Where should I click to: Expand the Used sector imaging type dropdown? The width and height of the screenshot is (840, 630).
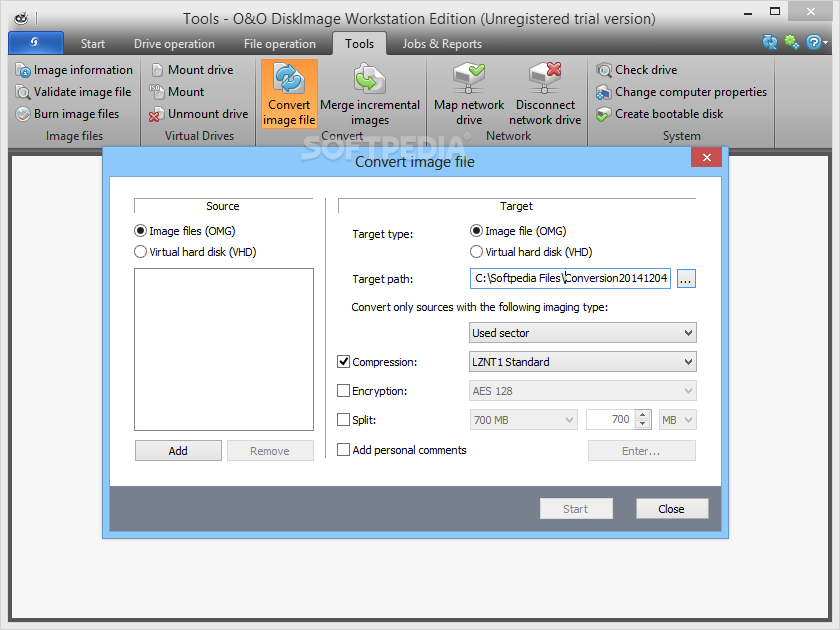click(x=583, y=333)
